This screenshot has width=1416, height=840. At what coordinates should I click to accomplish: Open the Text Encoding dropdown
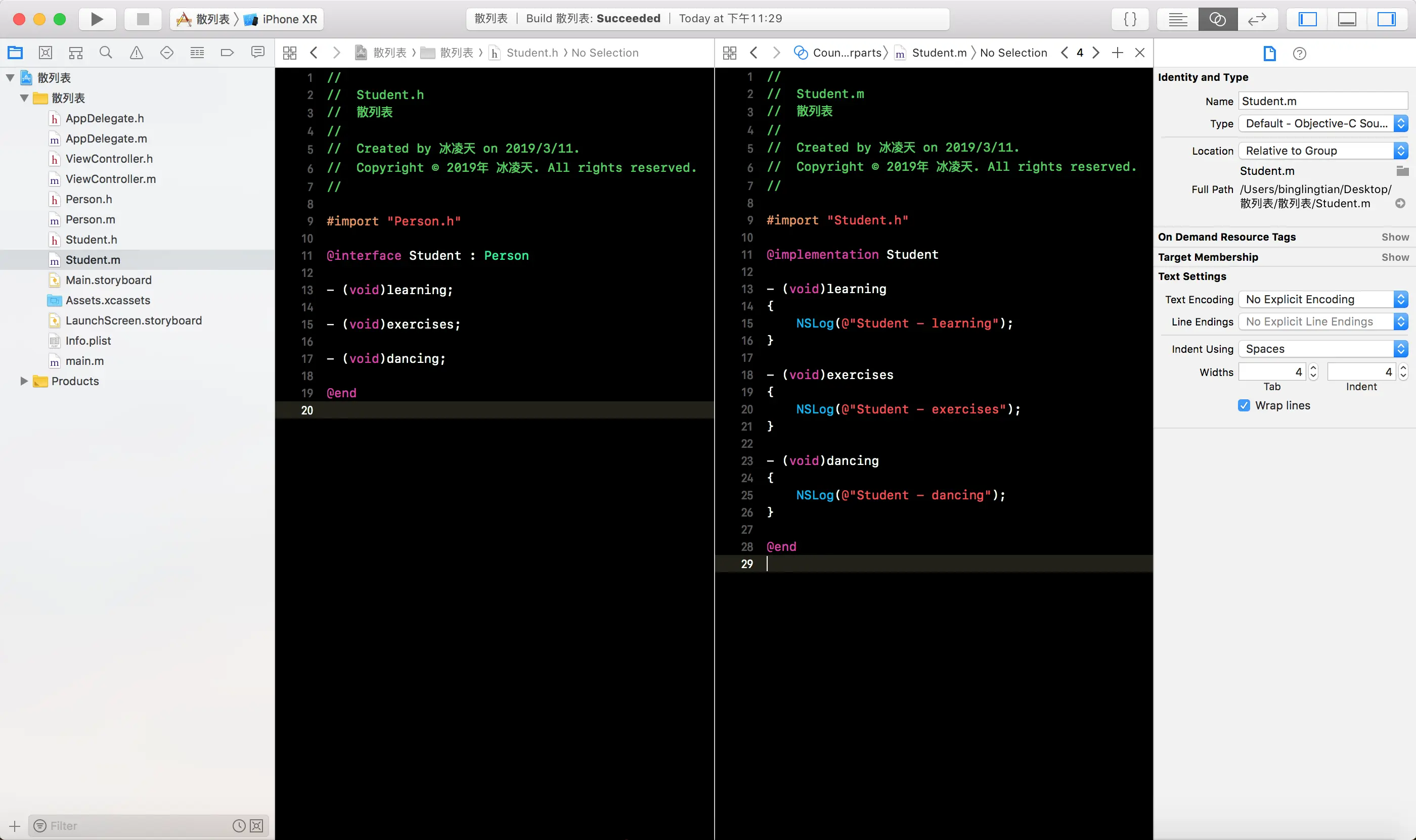tap(1322, 299)
